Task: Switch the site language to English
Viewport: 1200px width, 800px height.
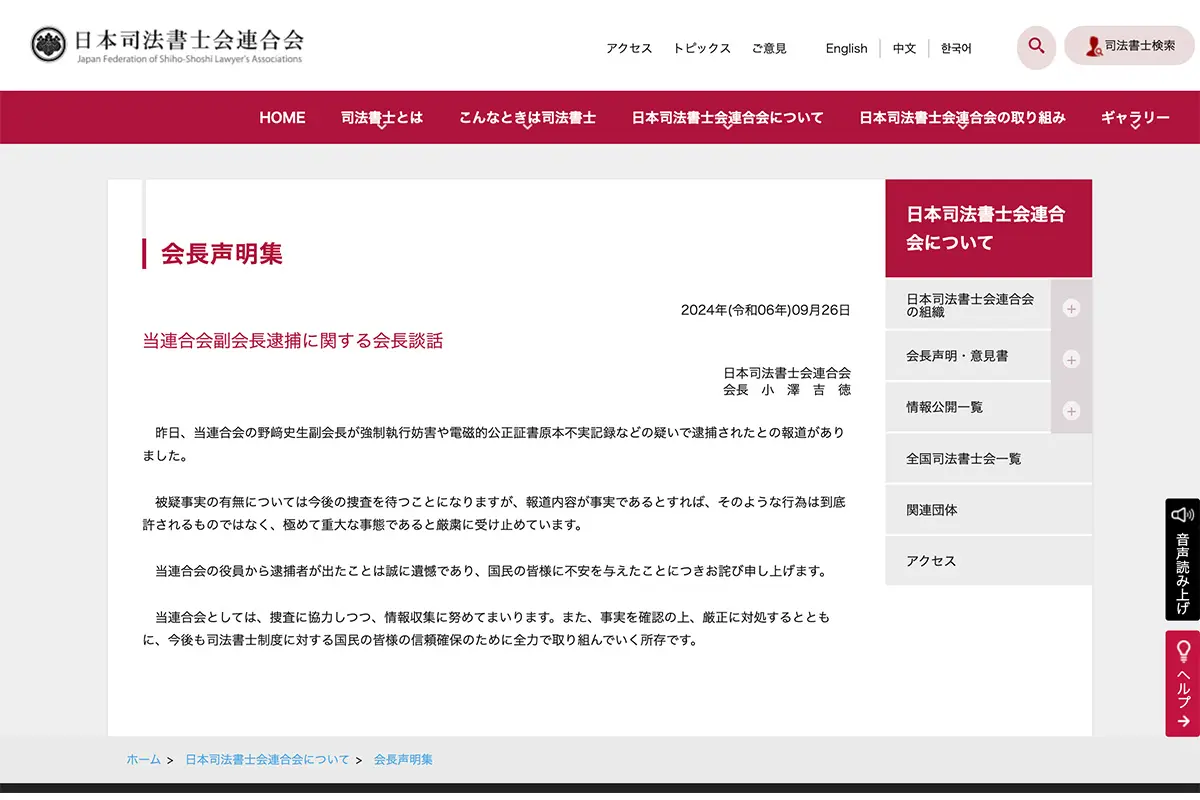Action: [846, 48]
